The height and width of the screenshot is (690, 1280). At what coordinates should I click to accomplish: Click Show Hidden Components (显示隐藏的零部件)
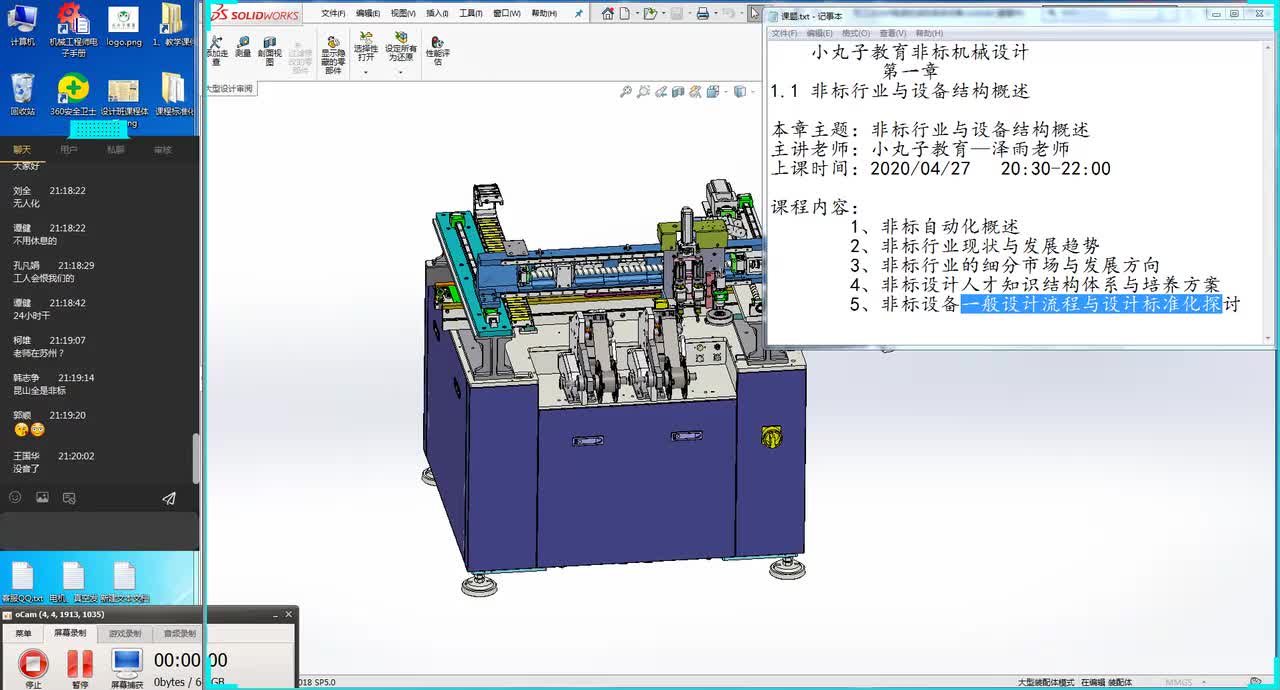pyautogui.click(x=333, y=54)
